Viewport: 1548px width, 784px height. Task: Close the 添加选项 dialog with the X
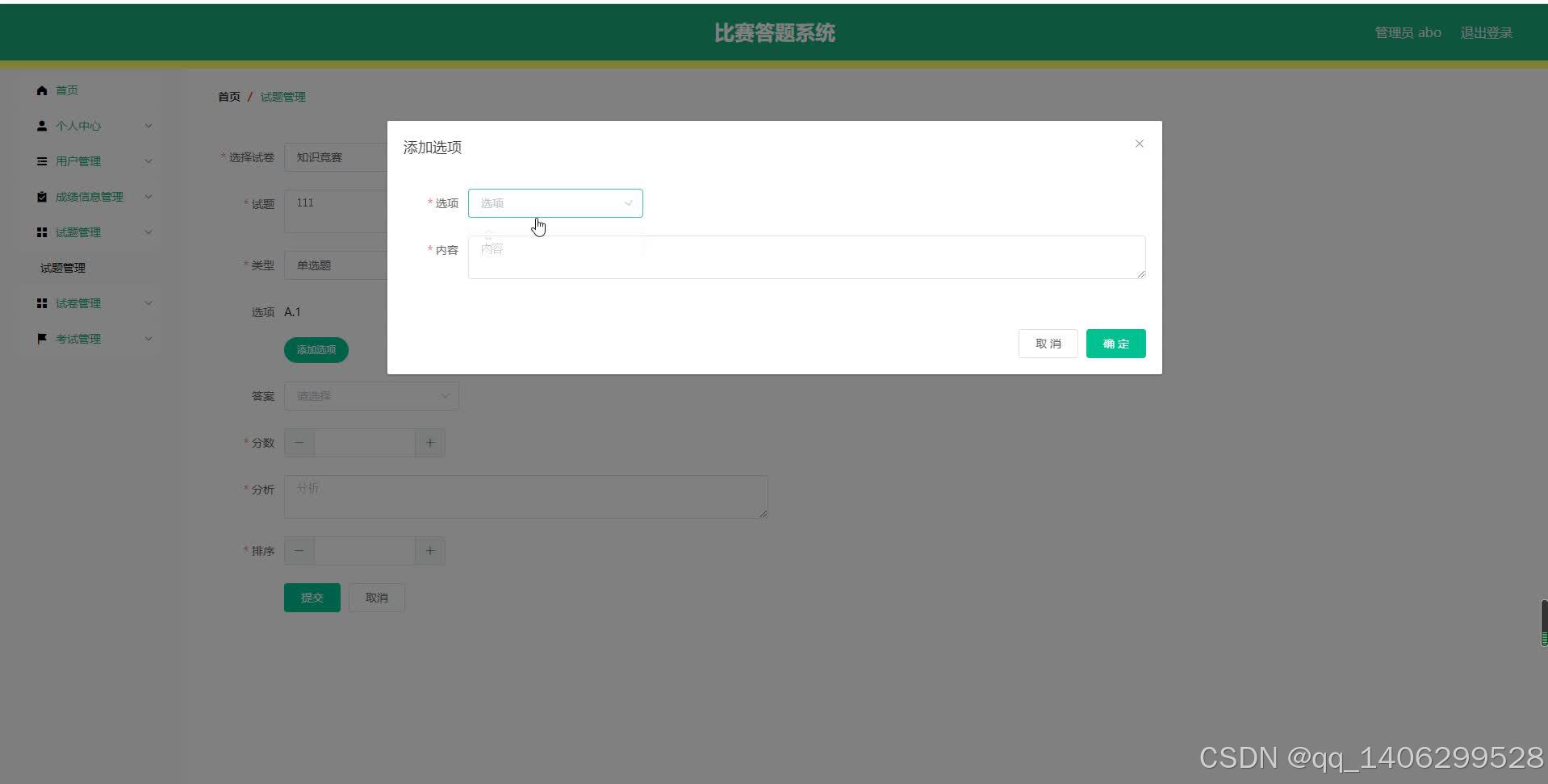point(1139,143)
